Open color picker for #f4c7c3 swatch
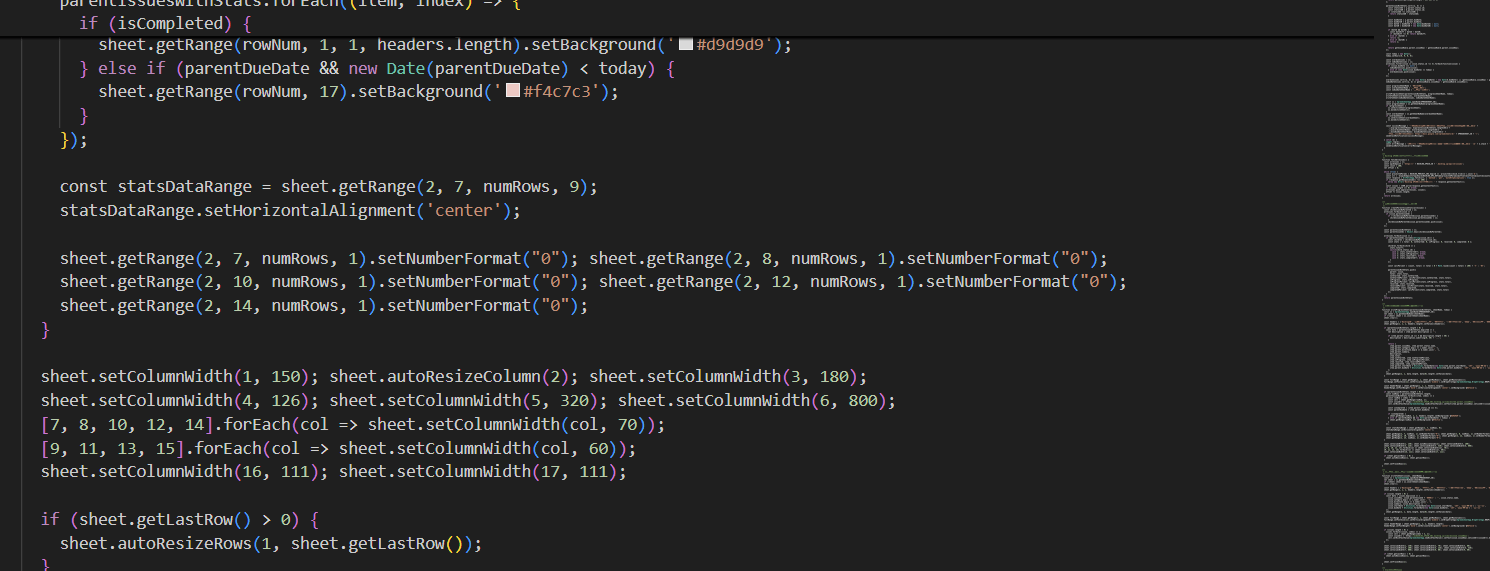 [x=513, y=91]
